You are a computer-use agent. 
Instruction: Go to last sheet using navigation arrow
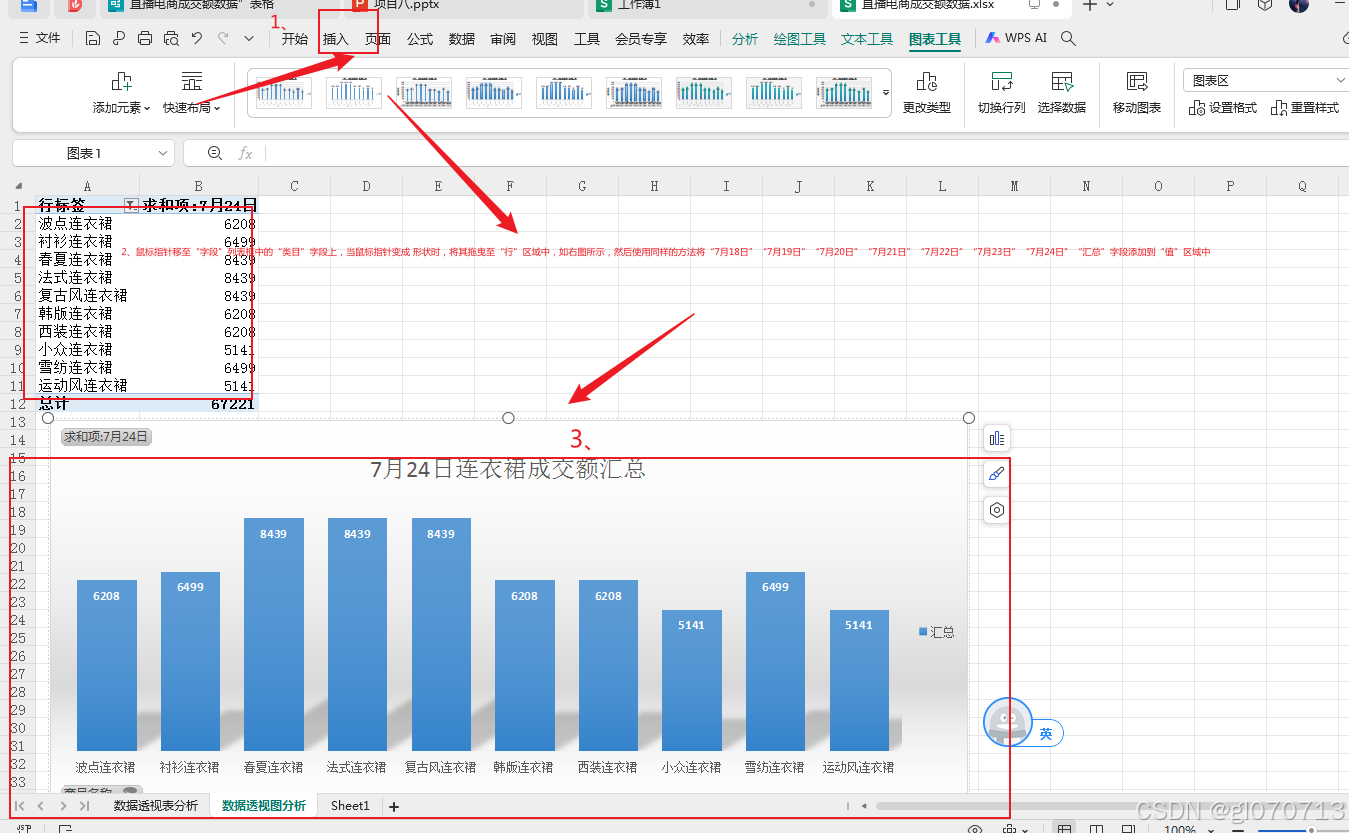click(85, 805)
